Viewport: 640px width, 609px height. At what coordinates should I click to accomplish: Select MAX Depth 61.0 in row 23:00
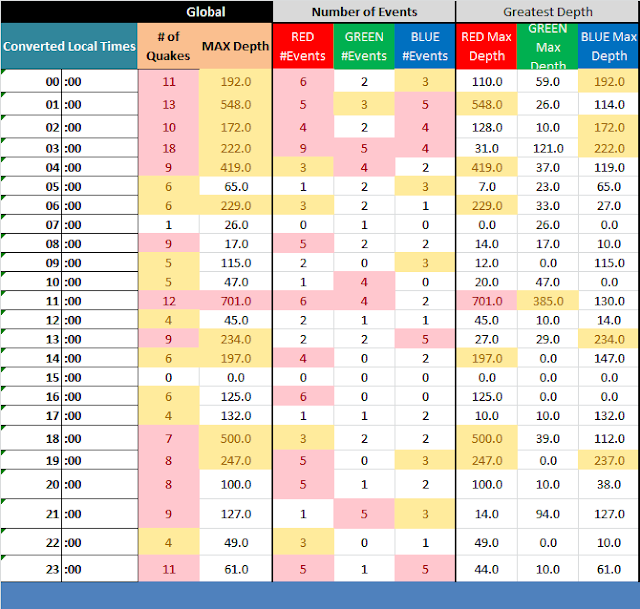pos(236,569)
